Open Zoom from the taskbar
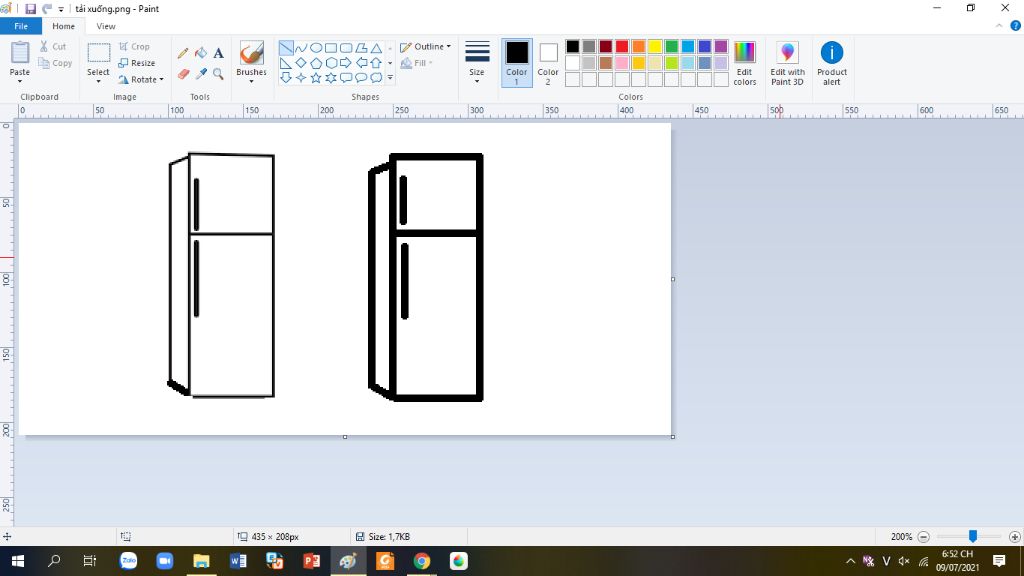 165,561
